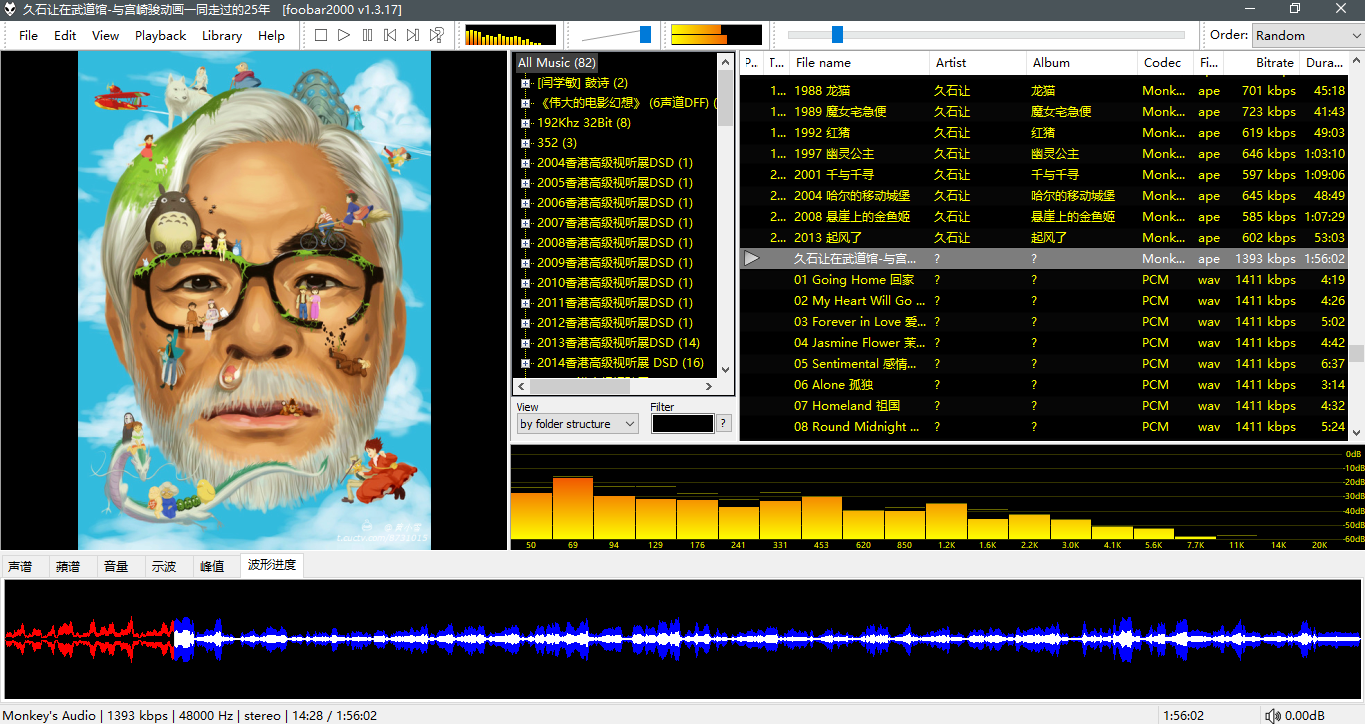Open the View by folder structure dropdown

click(x=577, y=424)
